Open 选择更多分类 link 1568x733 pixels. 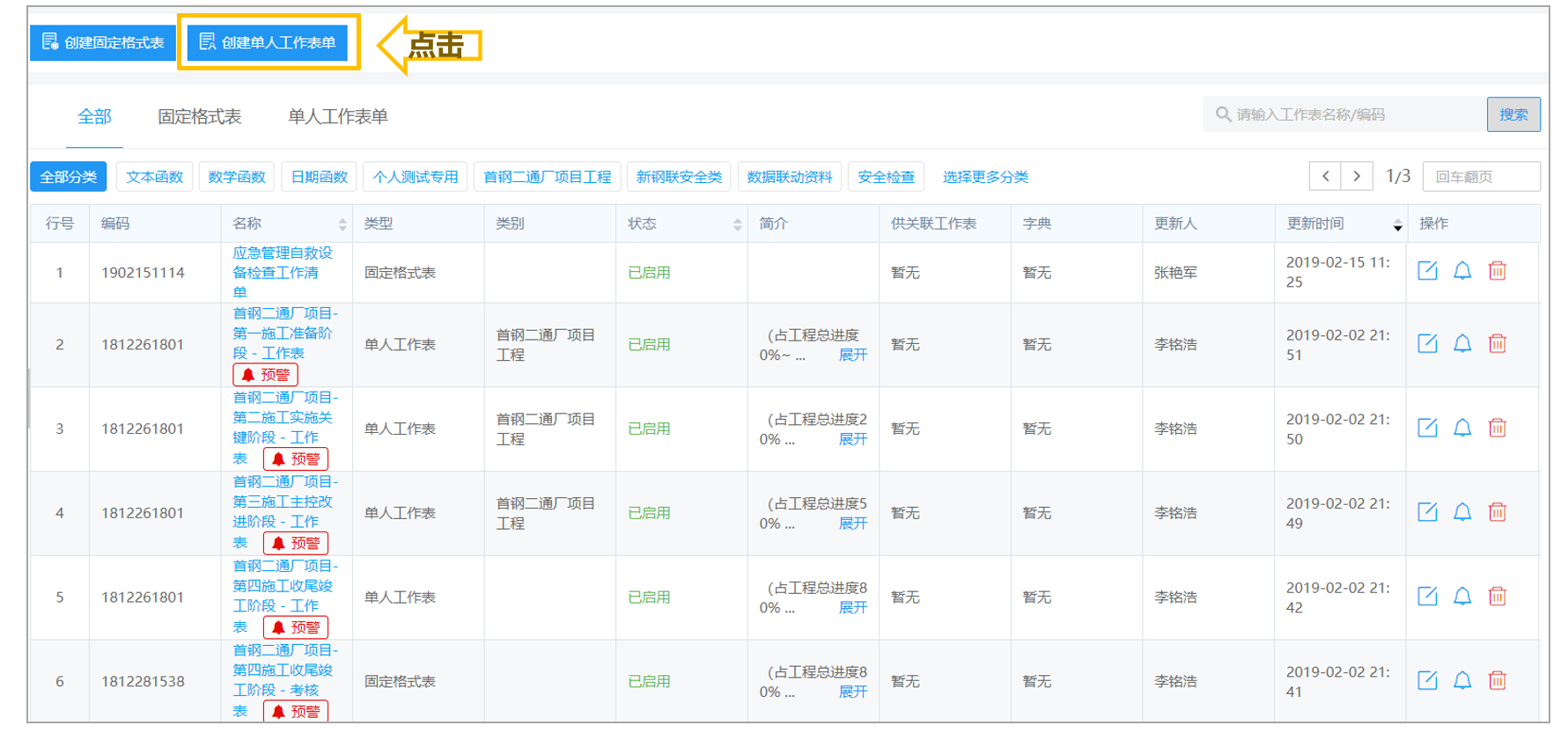click(x=985, y=177)
